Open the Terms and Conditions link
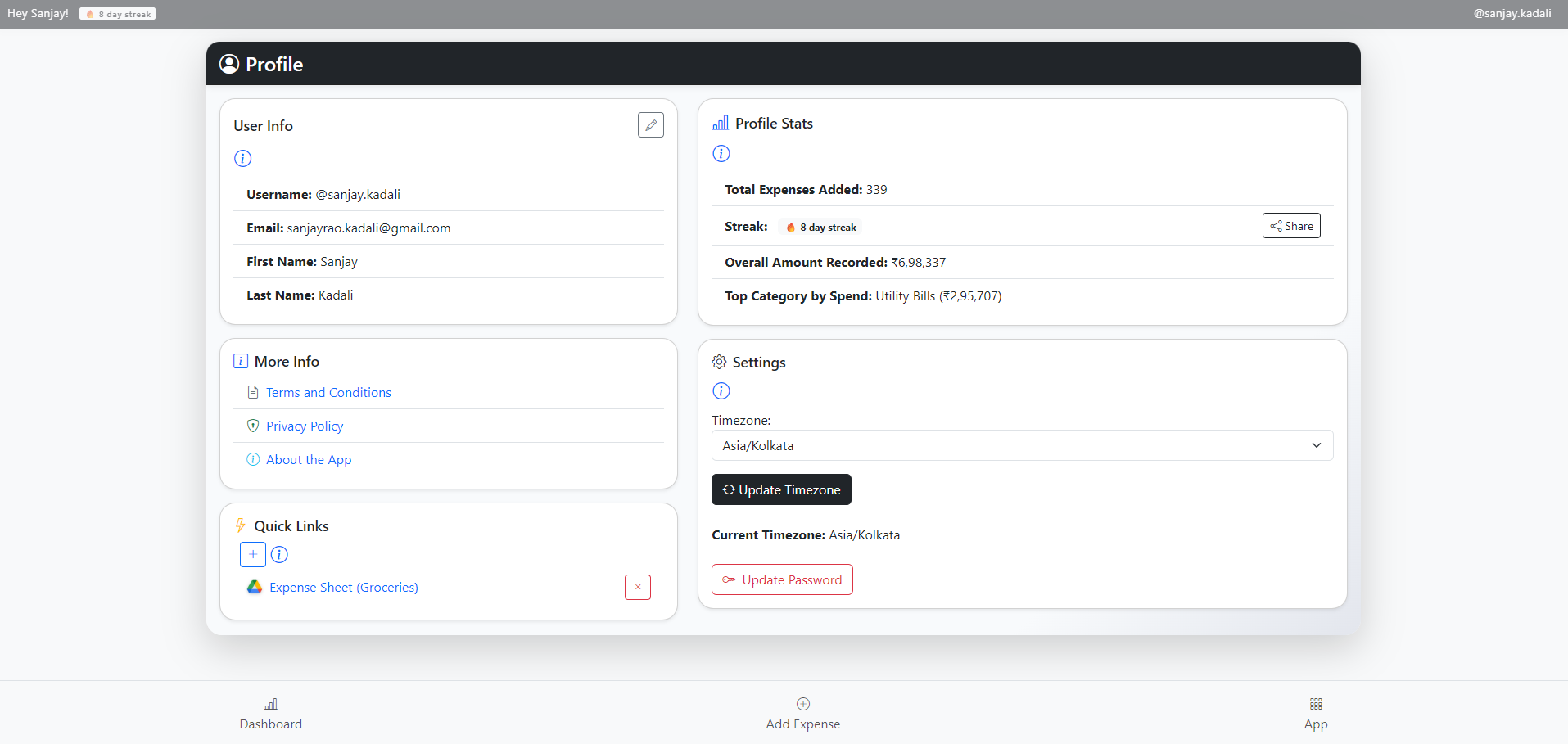Viewport: 1568px width, 744px height. click(328, 393)
